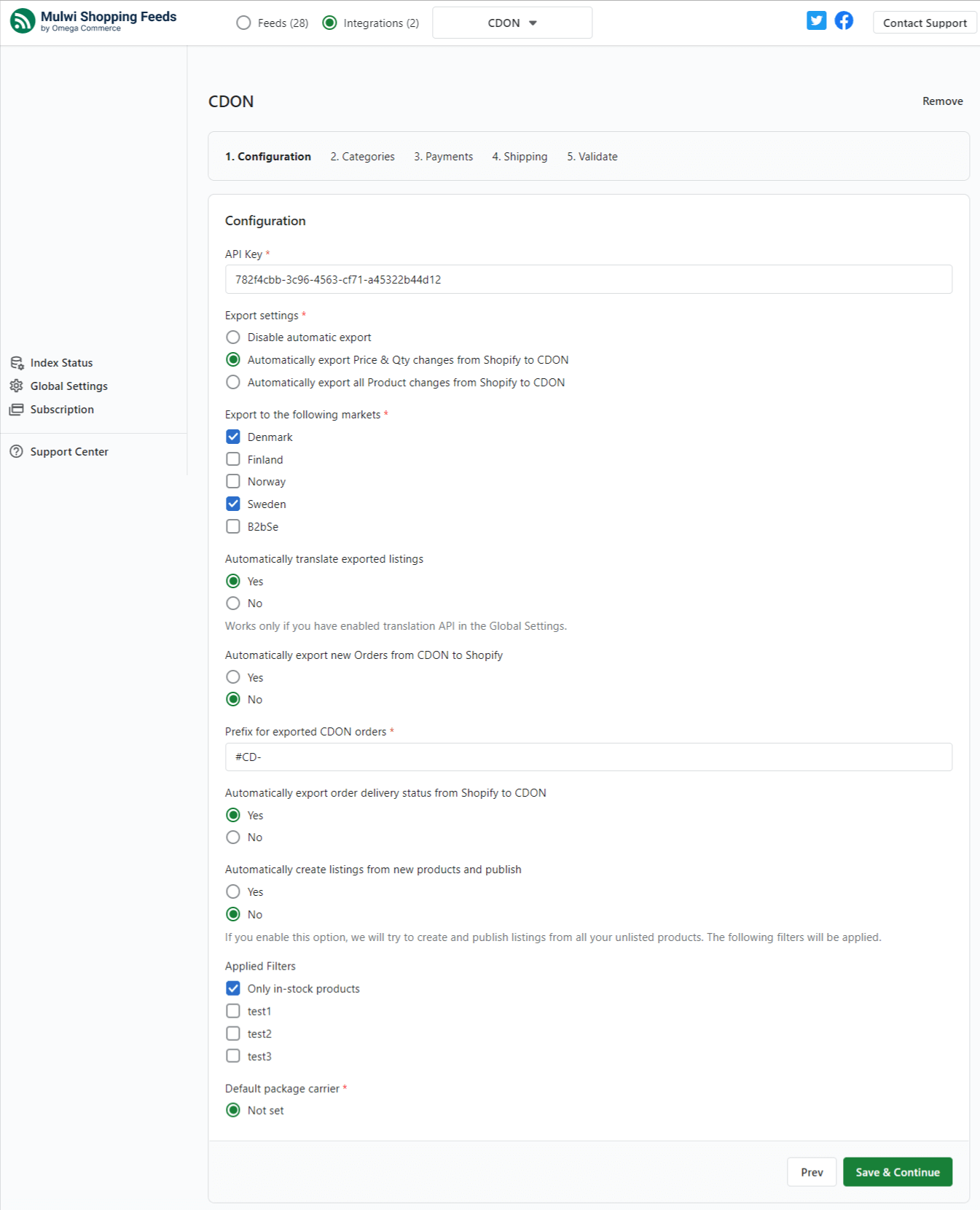Check the Norway market checkbox

coord(233,482)
